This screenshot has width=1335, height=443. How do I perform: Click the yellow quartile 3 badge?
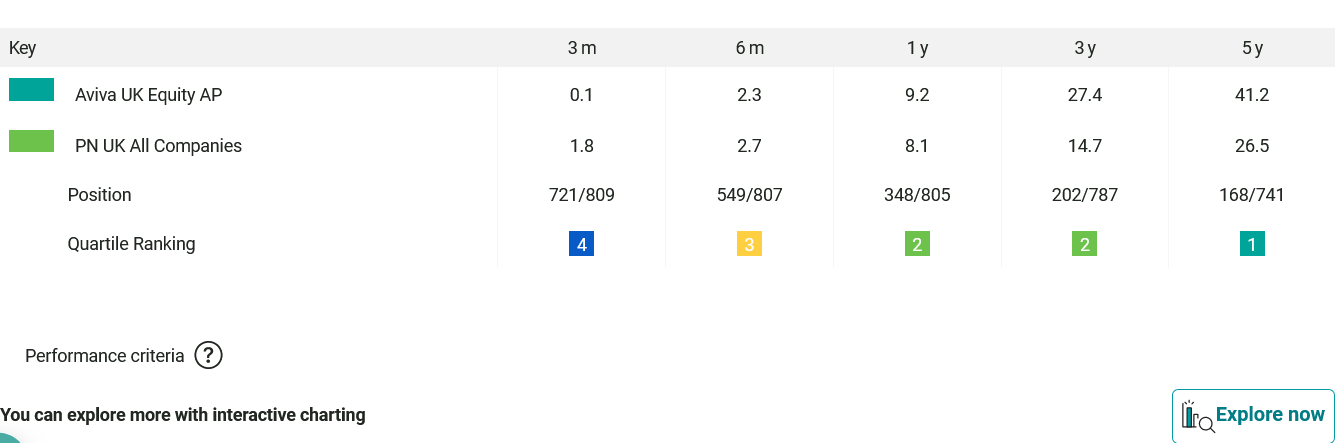coord(749,244)
